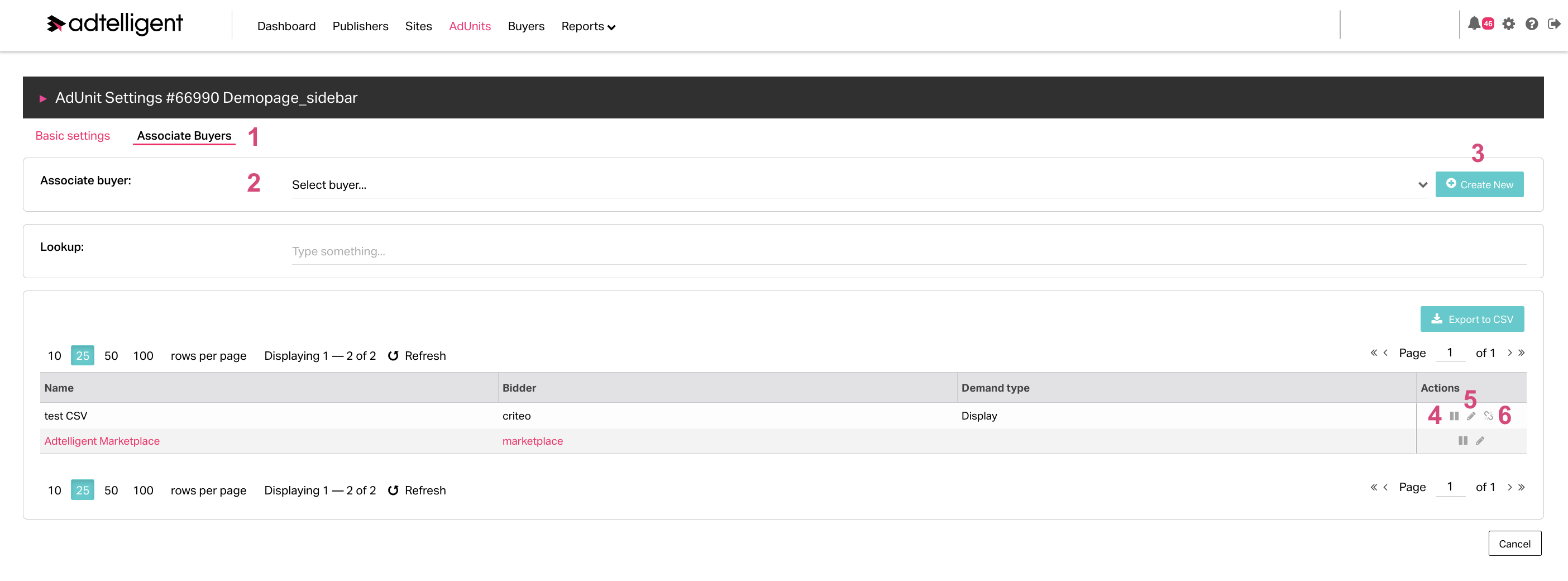
Task: Click the logout arrow icon
Action: point(1554,24)
